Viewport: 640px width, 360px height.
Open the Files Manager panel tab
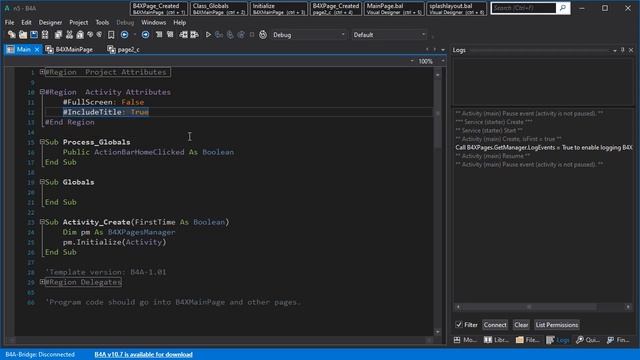(x=527, y=340)
